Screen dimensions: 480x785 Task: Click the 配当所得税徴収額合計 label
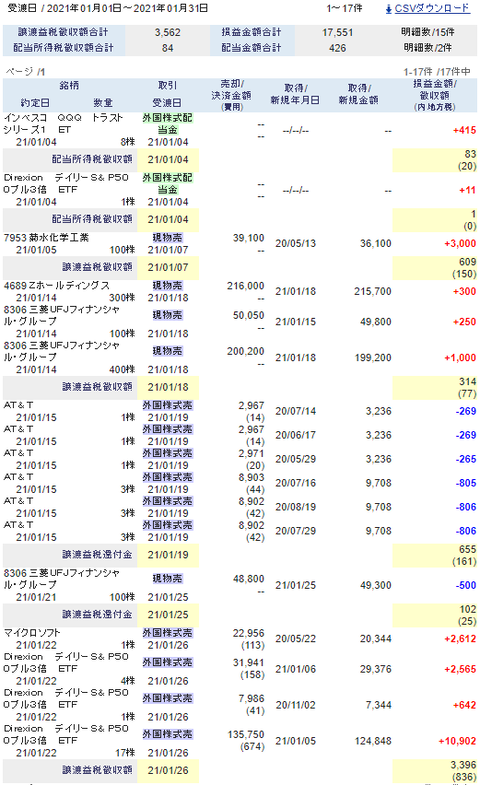(x=63, y=48)
